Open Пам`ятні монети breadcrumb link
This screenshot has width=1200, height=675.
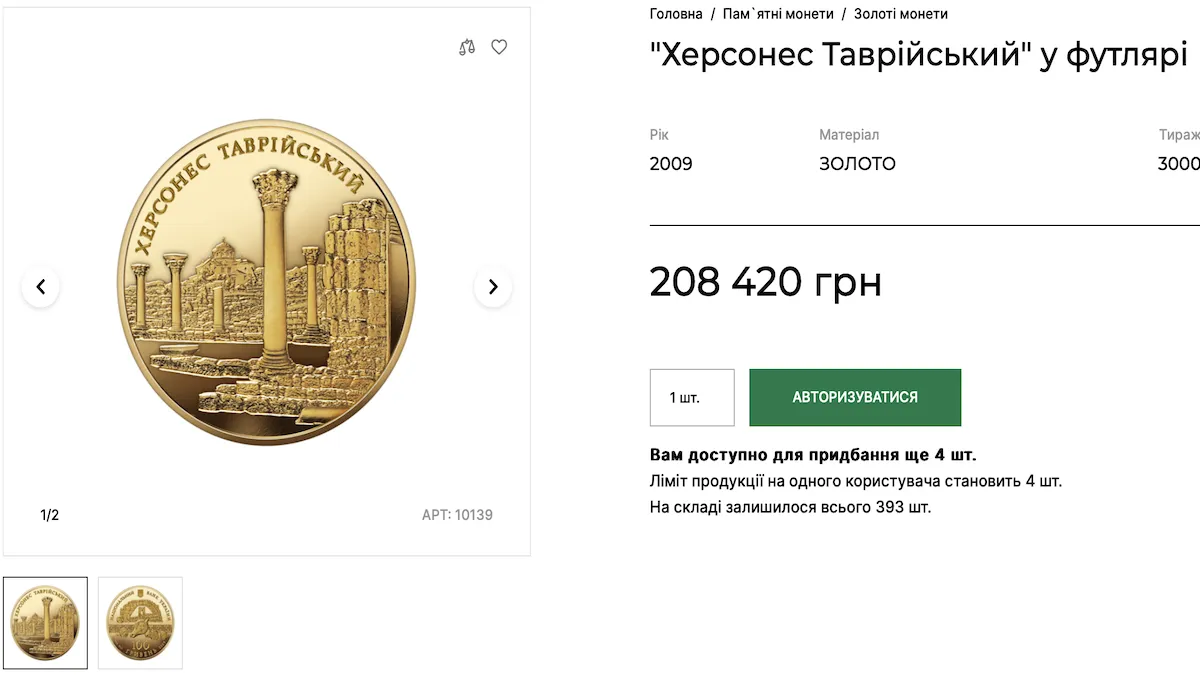[x=778, y=14]
